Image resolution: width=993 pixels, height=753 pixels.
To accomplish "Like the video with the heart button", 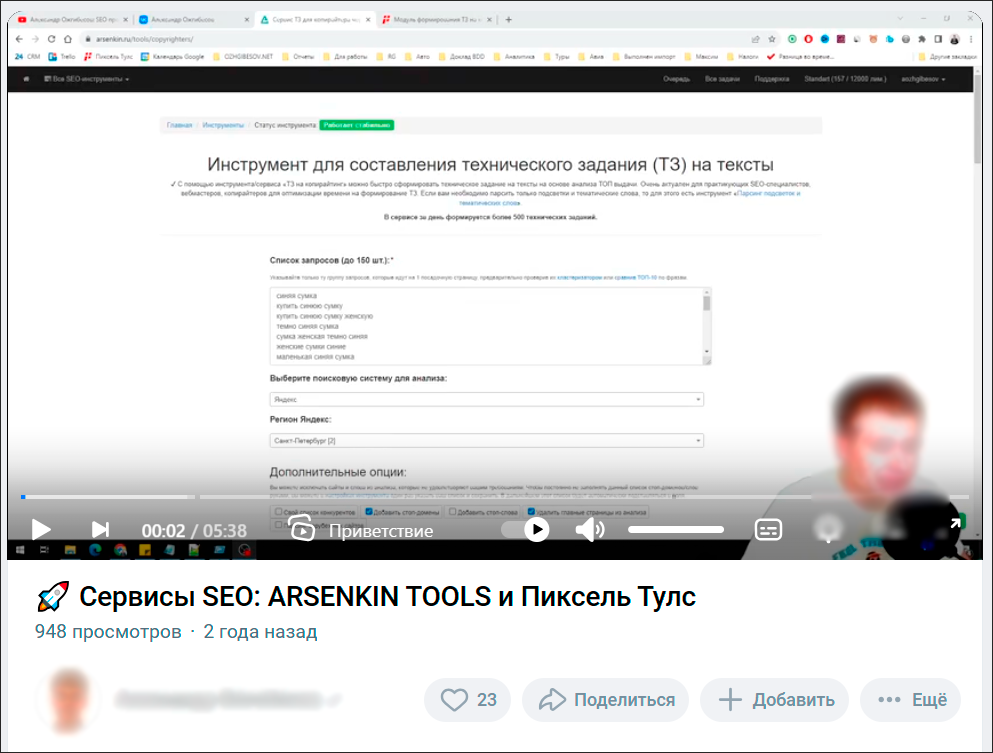I will 467,700.
